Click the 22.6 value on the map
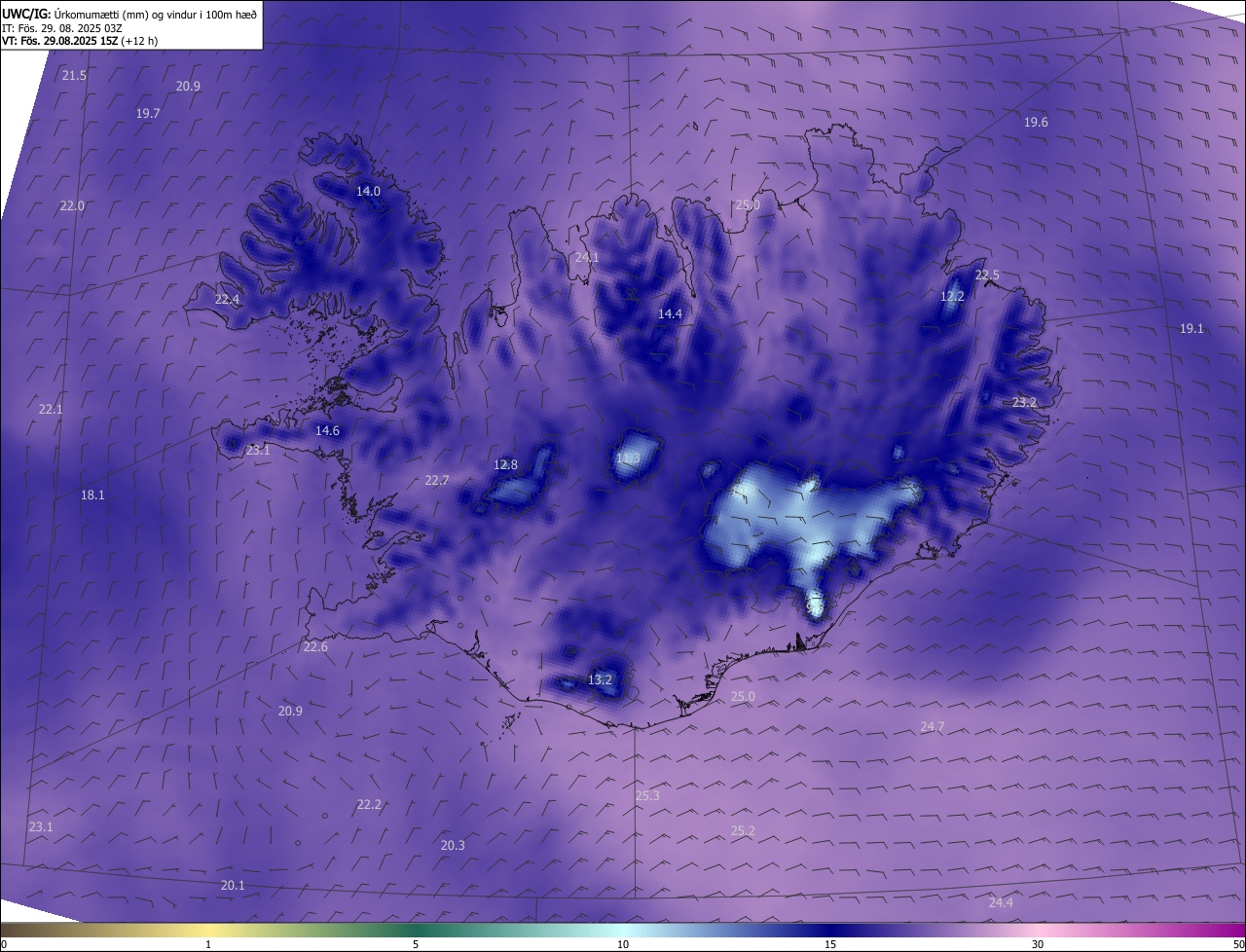 (315, 647)
